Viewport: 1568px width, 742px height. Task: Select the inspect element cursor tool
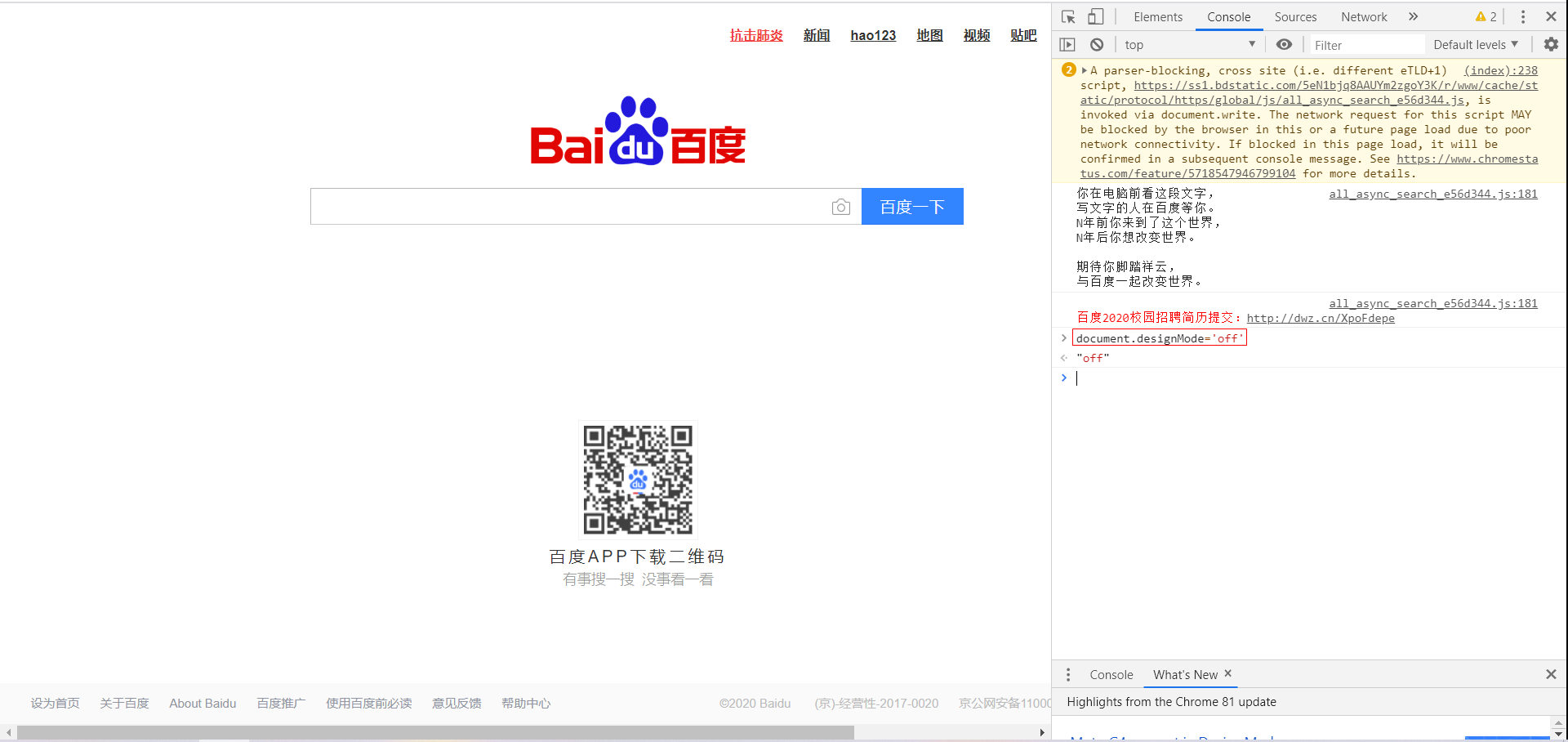click(x=1067, y=16)
